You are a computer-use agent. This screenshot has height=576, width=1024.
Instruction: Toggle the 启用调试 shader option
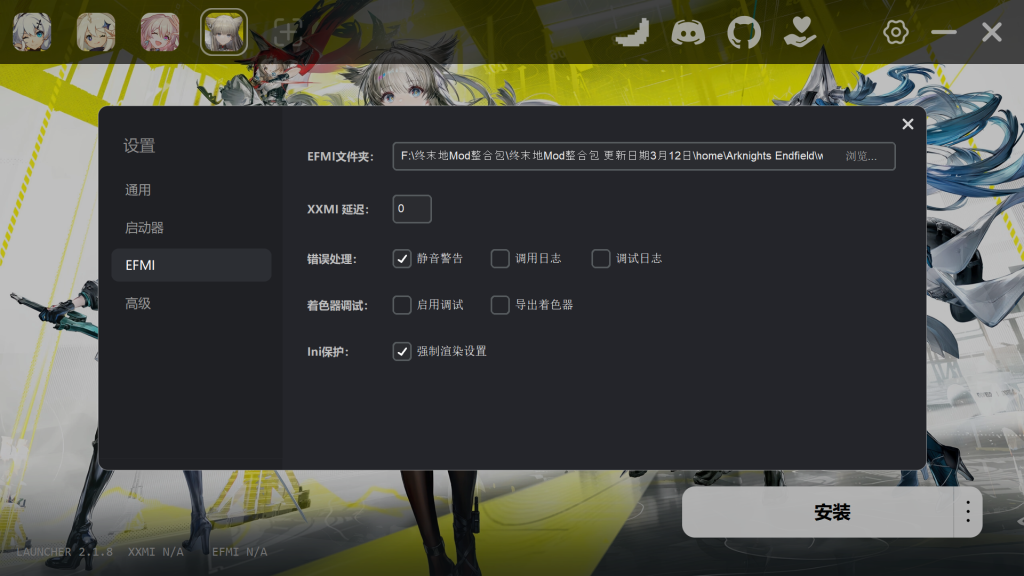tap(403, 305)
